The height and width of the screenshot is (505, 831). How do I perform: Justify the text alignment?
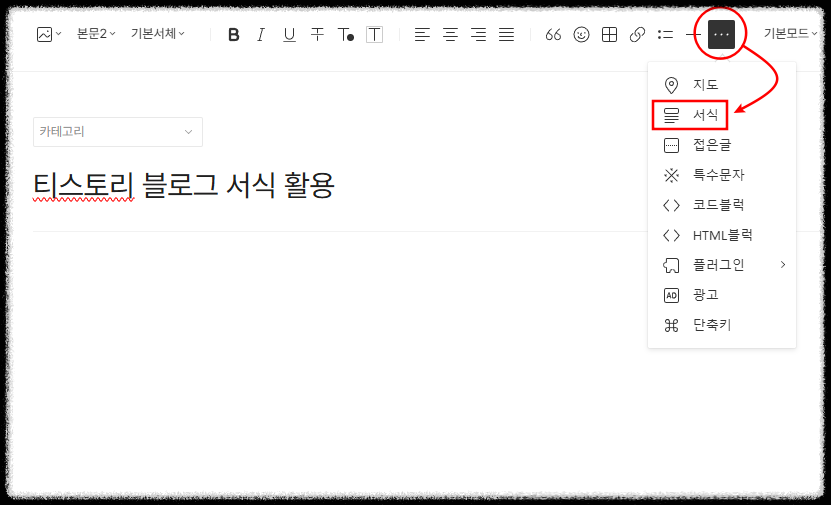click(x=507, y=34)
